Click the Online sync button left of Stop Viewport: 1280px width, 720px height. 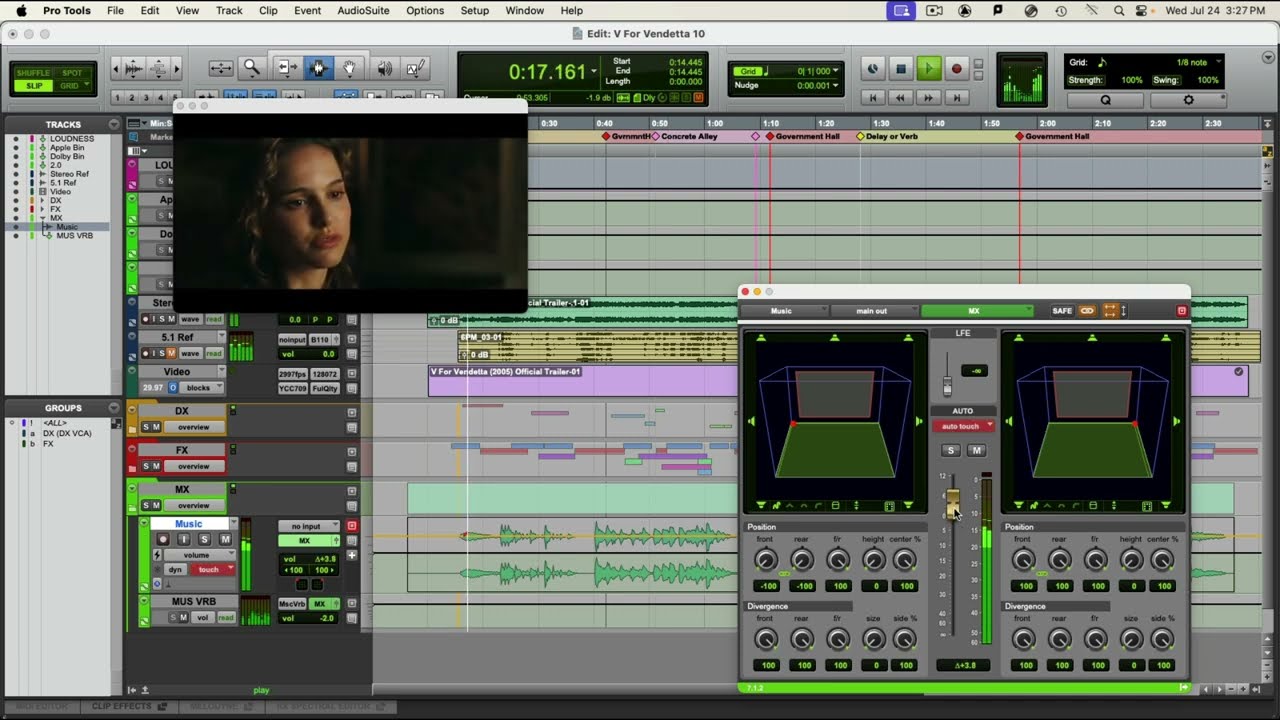click(x=873, y=69)
